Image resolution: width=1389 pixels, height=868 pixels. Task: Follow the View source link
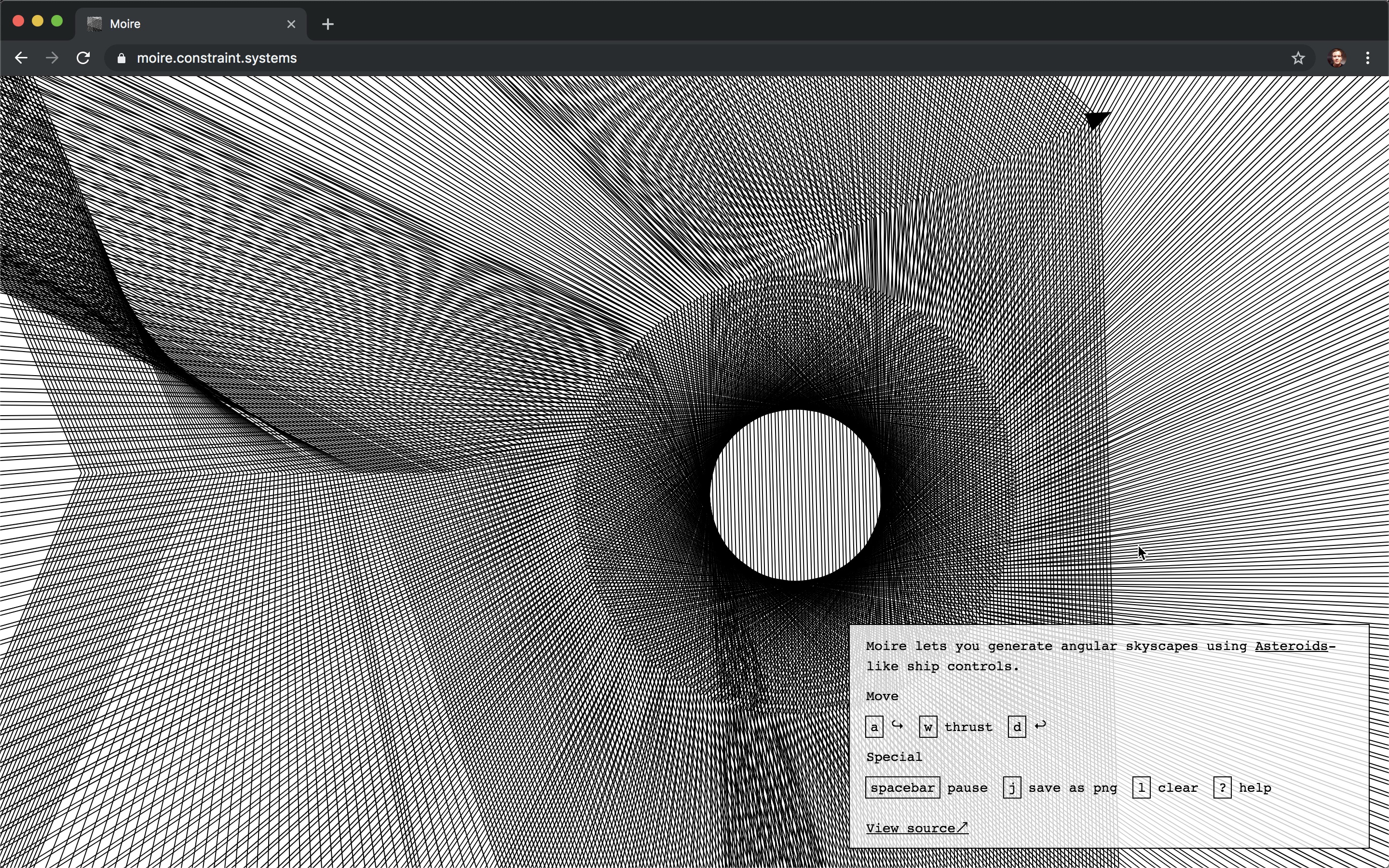917,828
